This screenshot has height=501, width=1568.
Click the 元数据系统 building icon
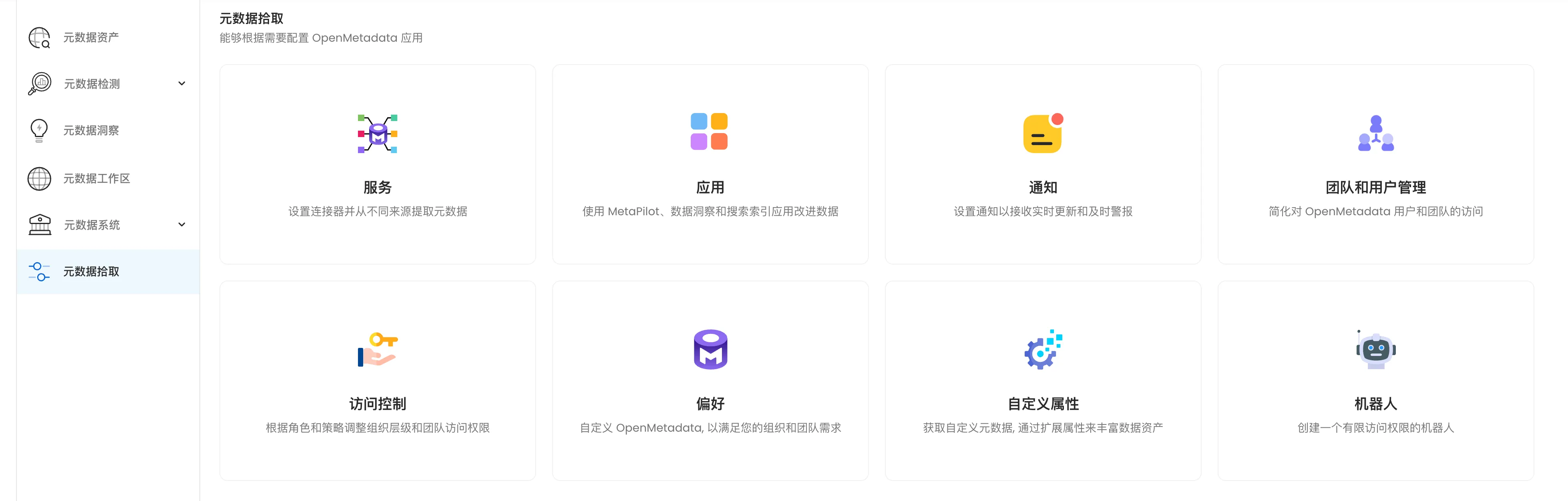40,224
